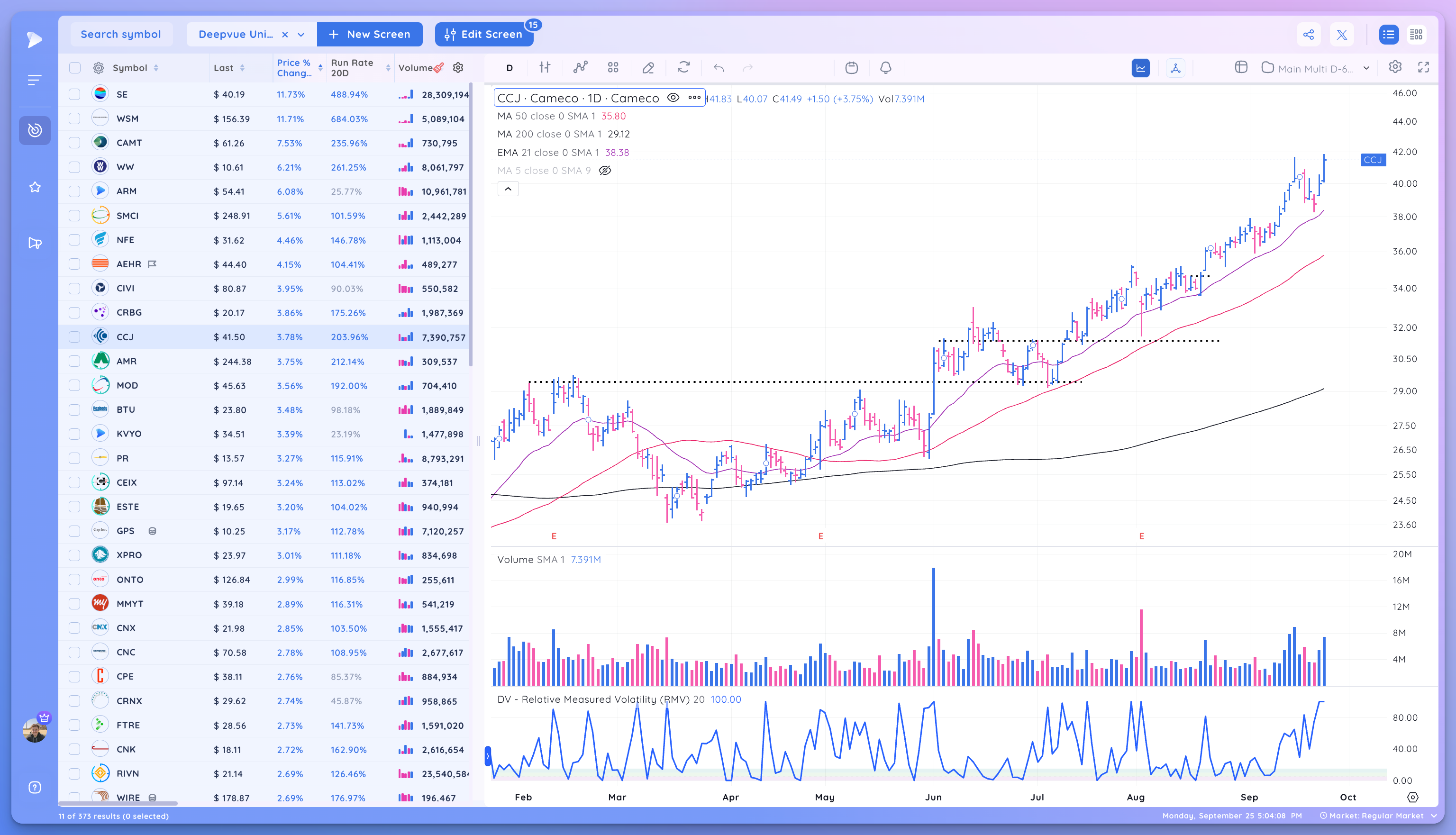This screenshot has height=835, width=1456.
Task: Open the chart indicators icon
Action: coord(580,68)
